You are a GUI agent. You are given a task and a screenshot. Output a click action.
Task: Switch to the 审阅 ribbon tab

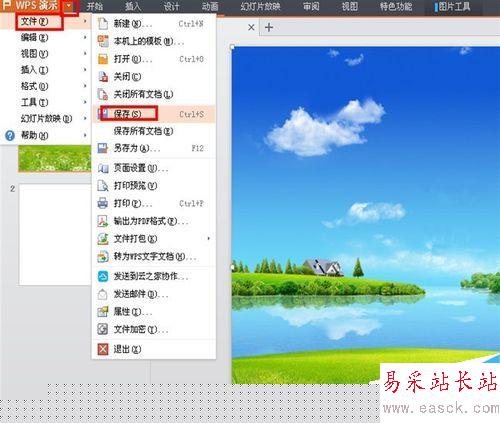pyautogui.click(x=311, y=6)
